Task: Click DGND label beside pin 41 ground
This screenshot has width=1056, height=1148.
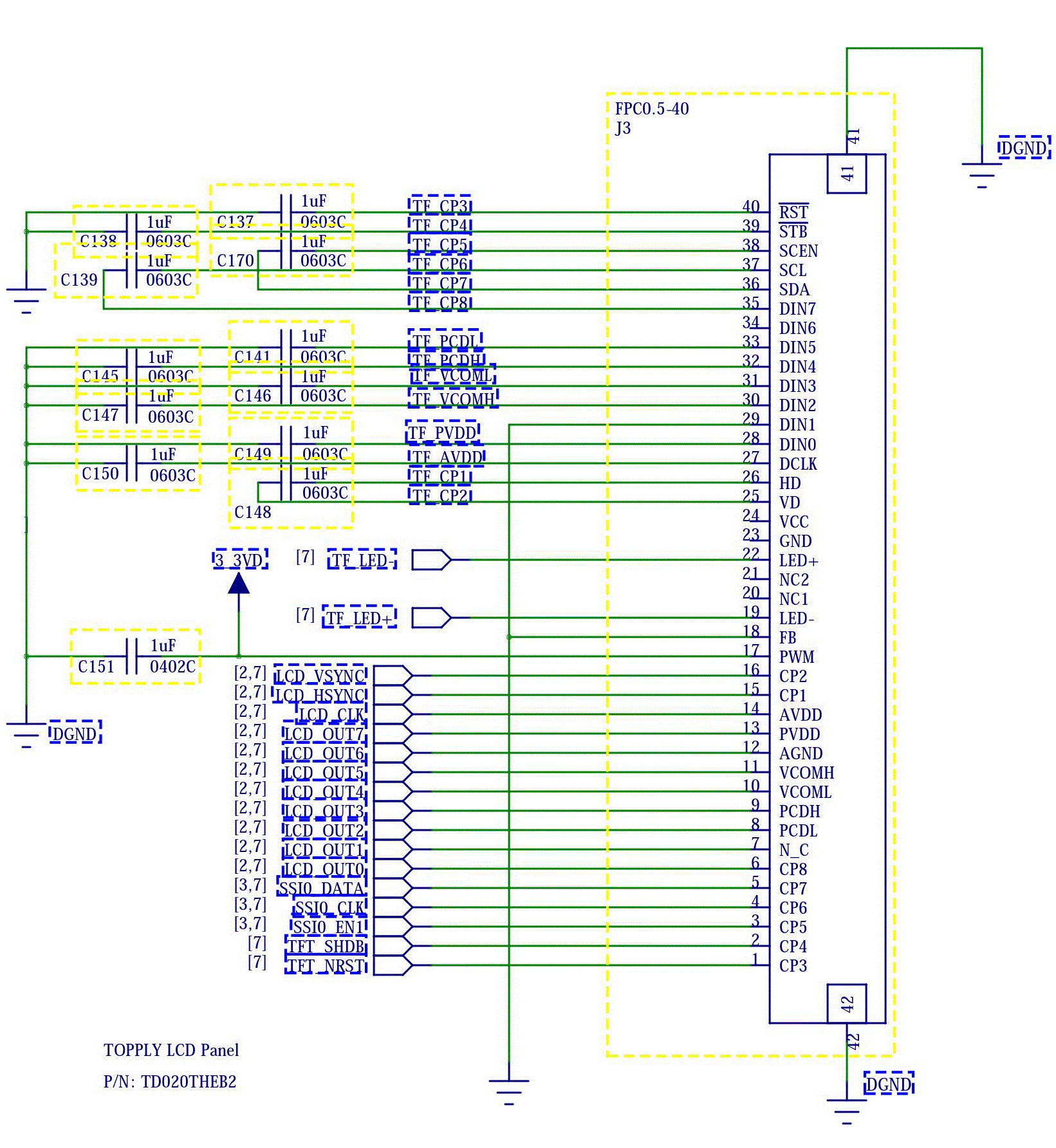Action: pos(1024,149)
